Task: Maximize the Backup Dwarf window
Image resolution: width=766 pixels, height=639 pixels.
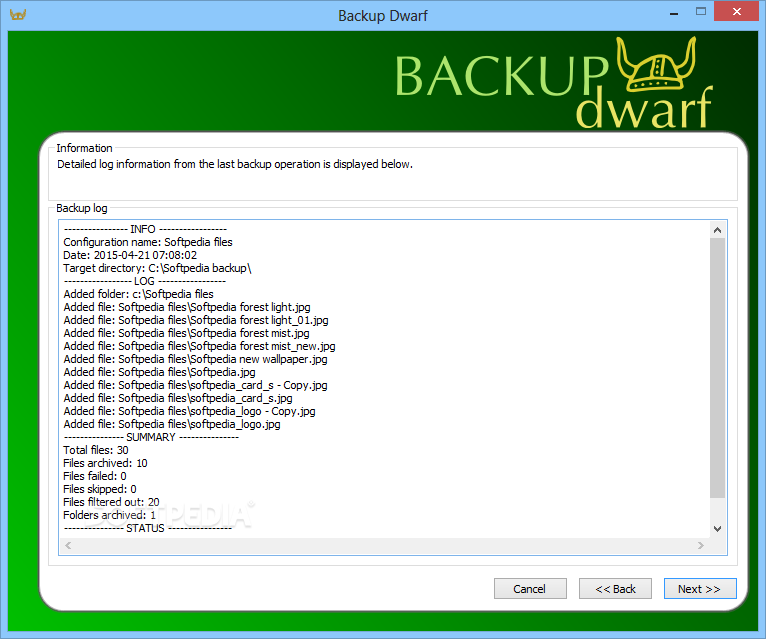Action: click(x=701, y=12)
